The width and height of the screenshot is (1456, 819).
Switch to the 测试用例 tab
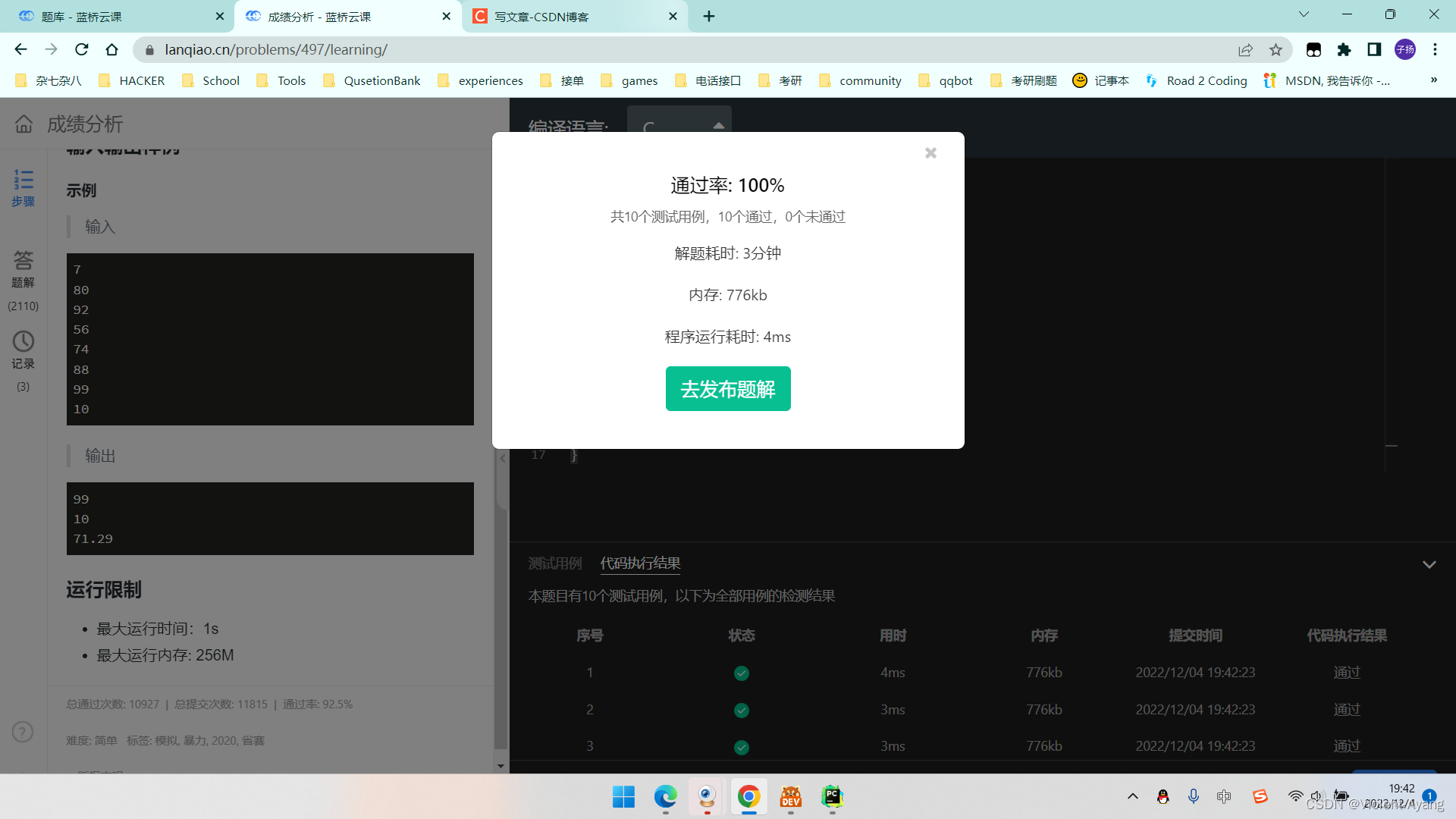pyautogui.click(x=555, y=563)
